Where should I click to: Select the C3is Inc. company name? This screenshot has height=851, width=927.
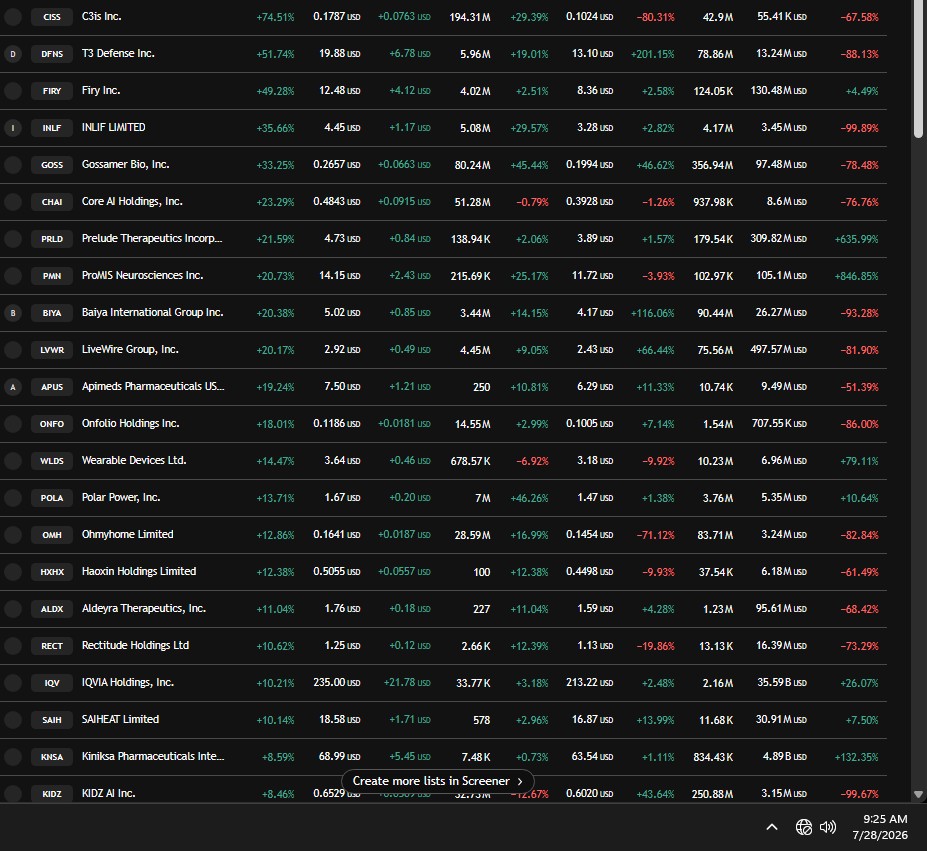[102, 17]
